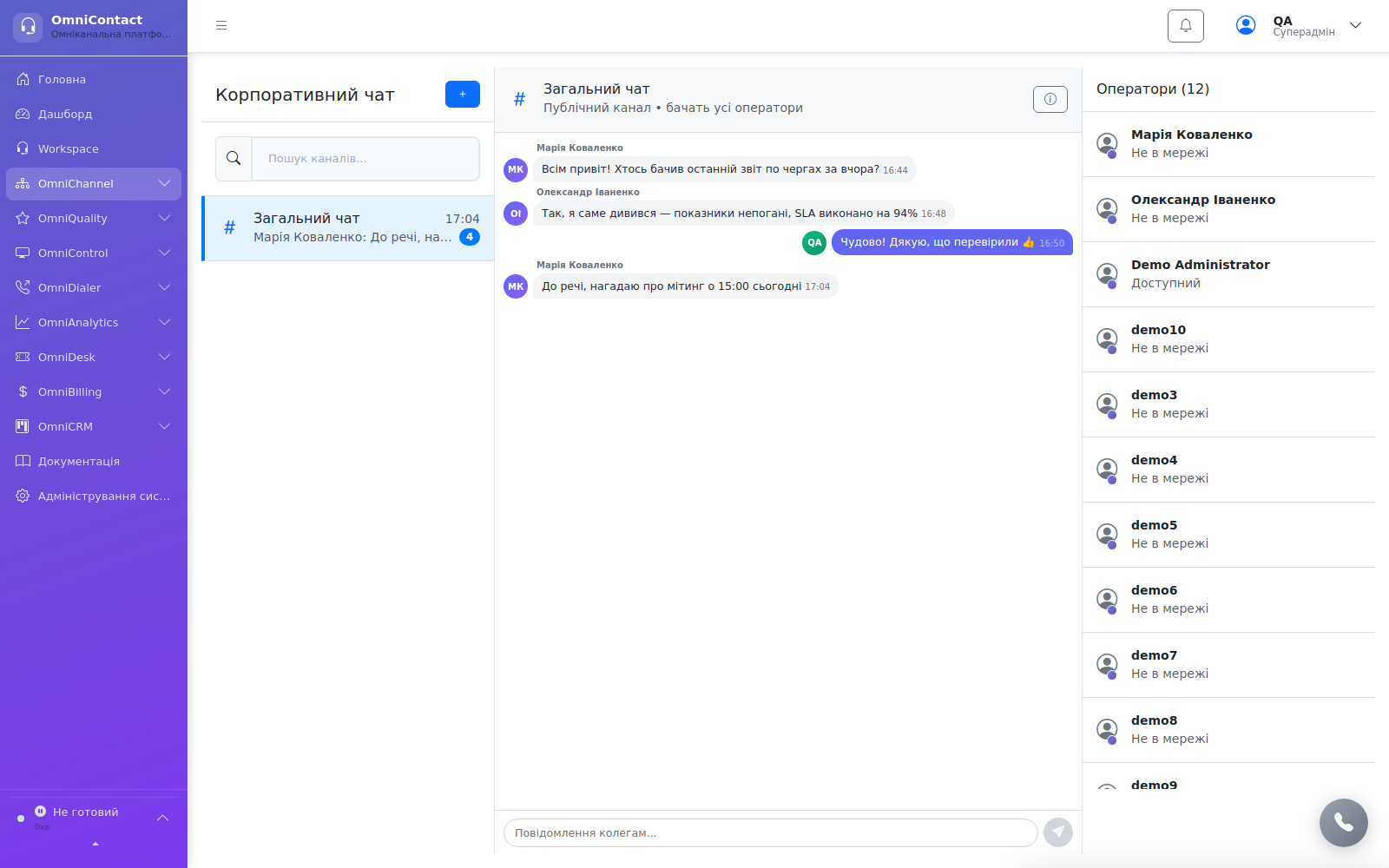The height and width of the screenshot is (868, 1389).
Task: Open Документація in sidebar
Action: coord(94,461)
